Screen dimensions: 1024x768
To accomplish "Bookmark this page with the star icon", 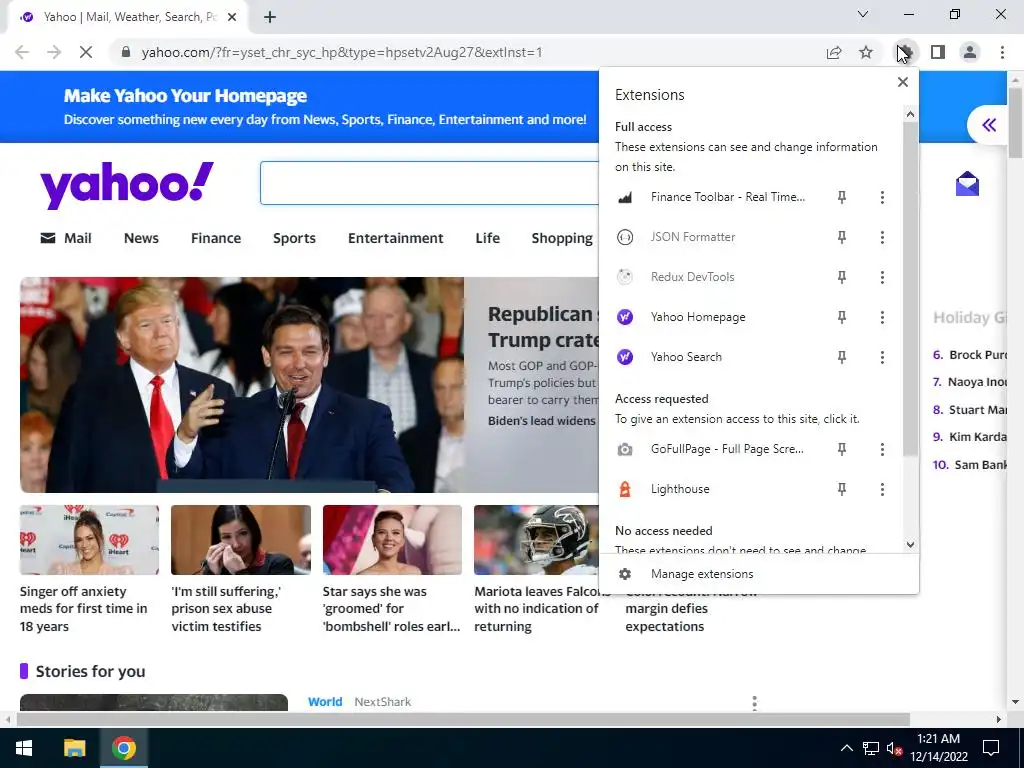I will tap(866, 52).
